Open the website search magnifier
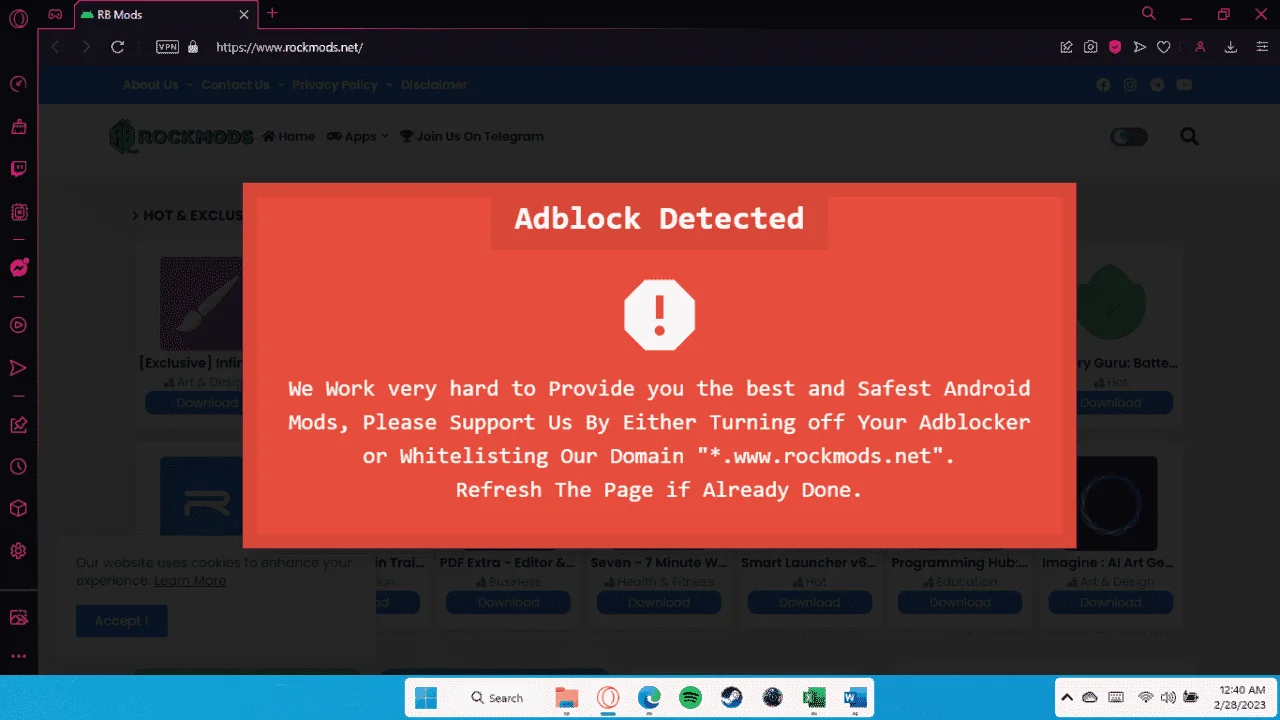This screenshot has width=1280, height=720. click(x=1189, y=137)
